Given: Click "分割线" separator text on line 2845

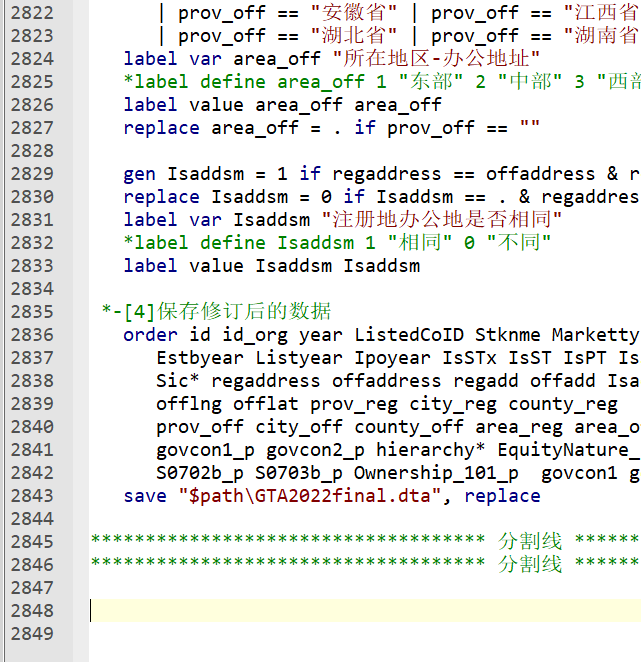Looking at the screenshot, I should pyautogui.click(x=530, y=541).
